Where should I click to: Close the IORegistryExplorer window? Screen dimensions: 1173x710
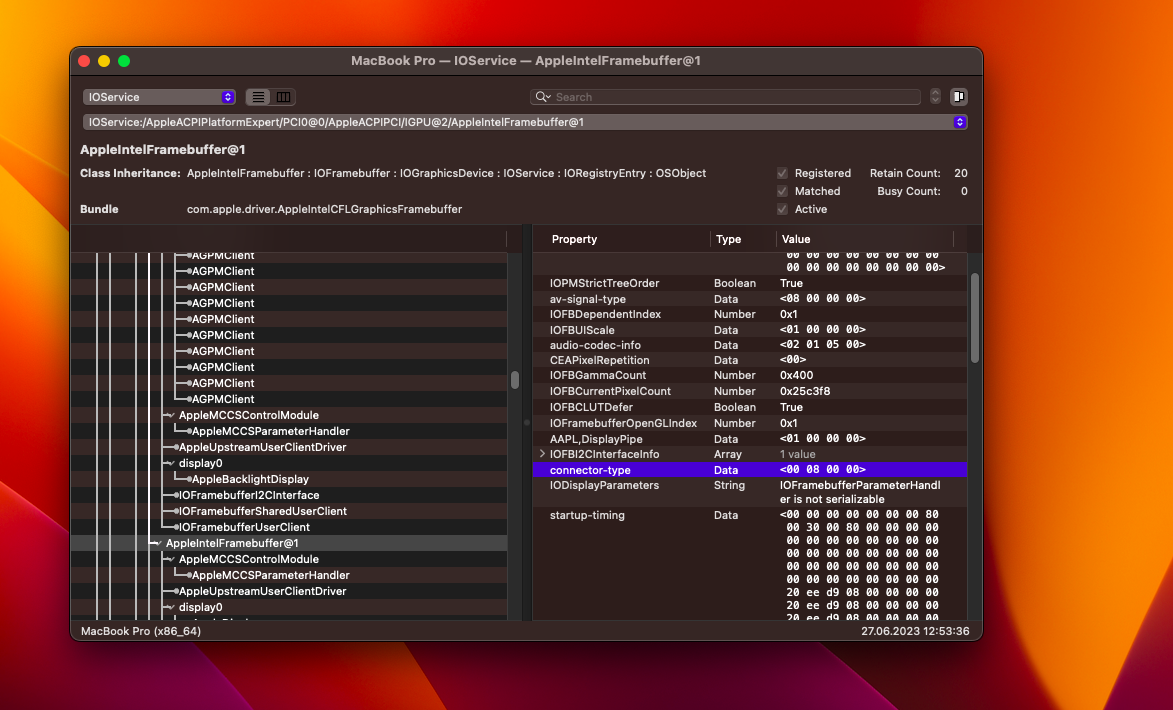(85, 61)
